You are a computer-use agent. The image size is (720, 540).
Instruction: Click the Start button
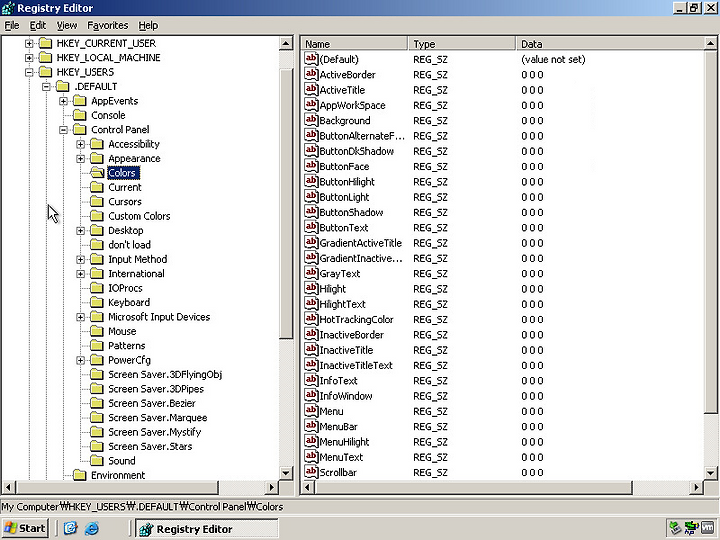[25, 528]
